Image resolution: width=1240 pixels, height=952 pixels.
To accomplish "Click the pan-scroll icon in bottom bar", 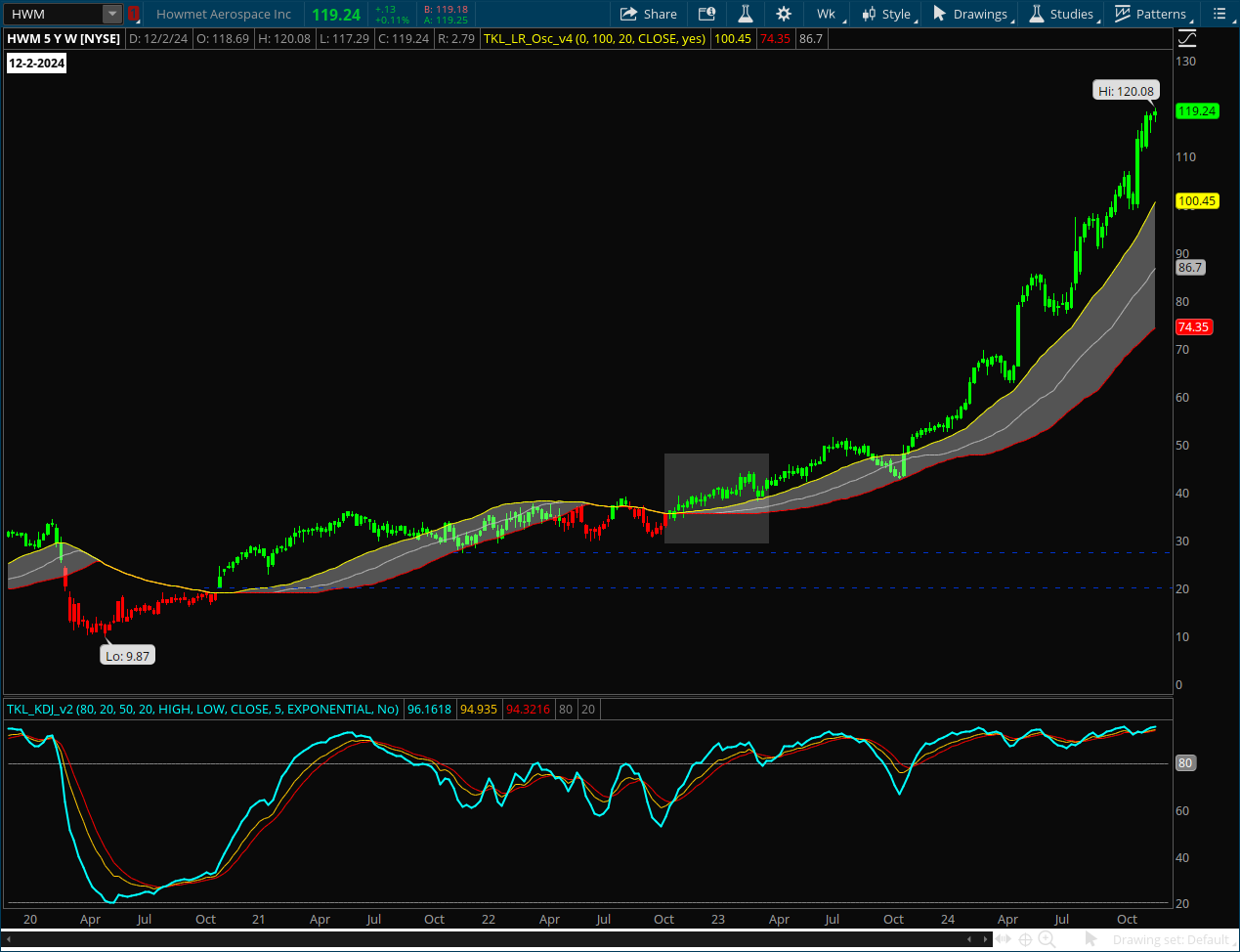I will point(1005,939).
